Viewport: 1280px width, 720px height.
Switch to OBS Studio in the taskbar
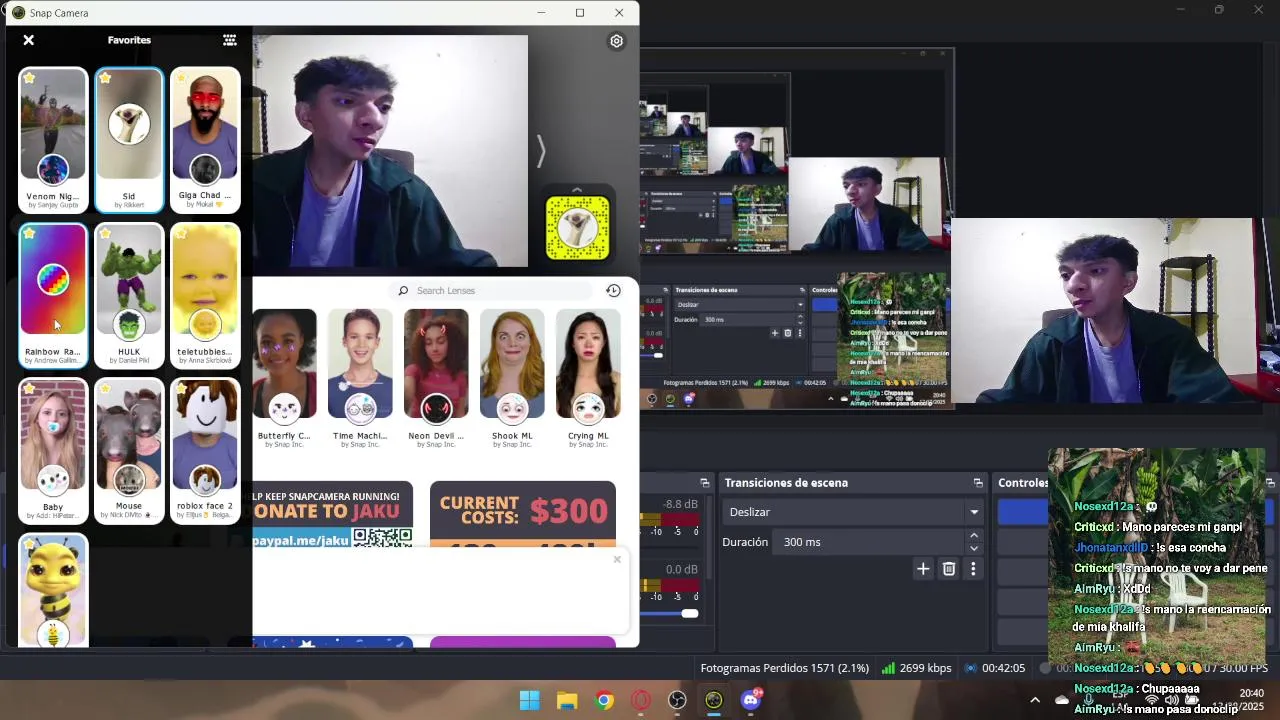pyautogui.click(x=677, y=700)
